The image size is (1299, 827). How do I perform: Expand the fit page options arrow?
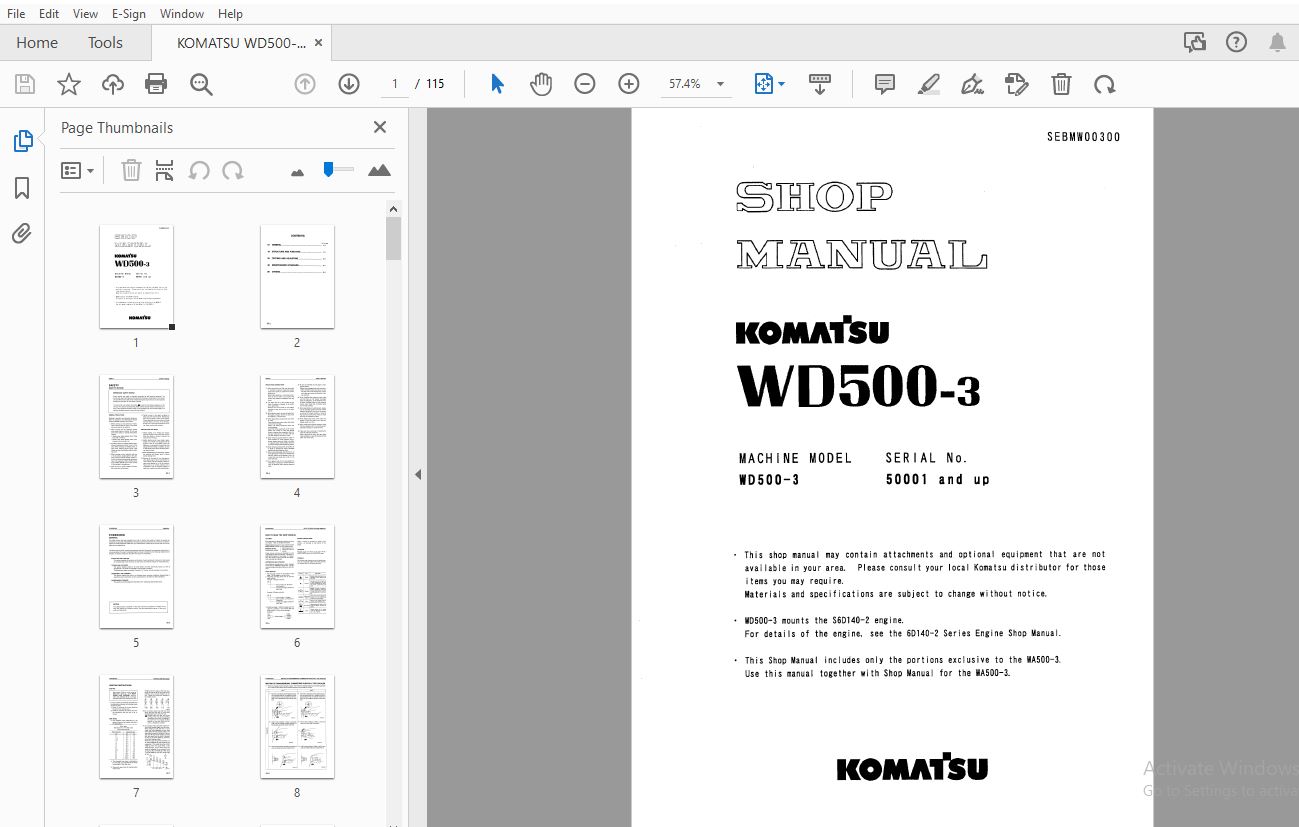pos(782,84)
